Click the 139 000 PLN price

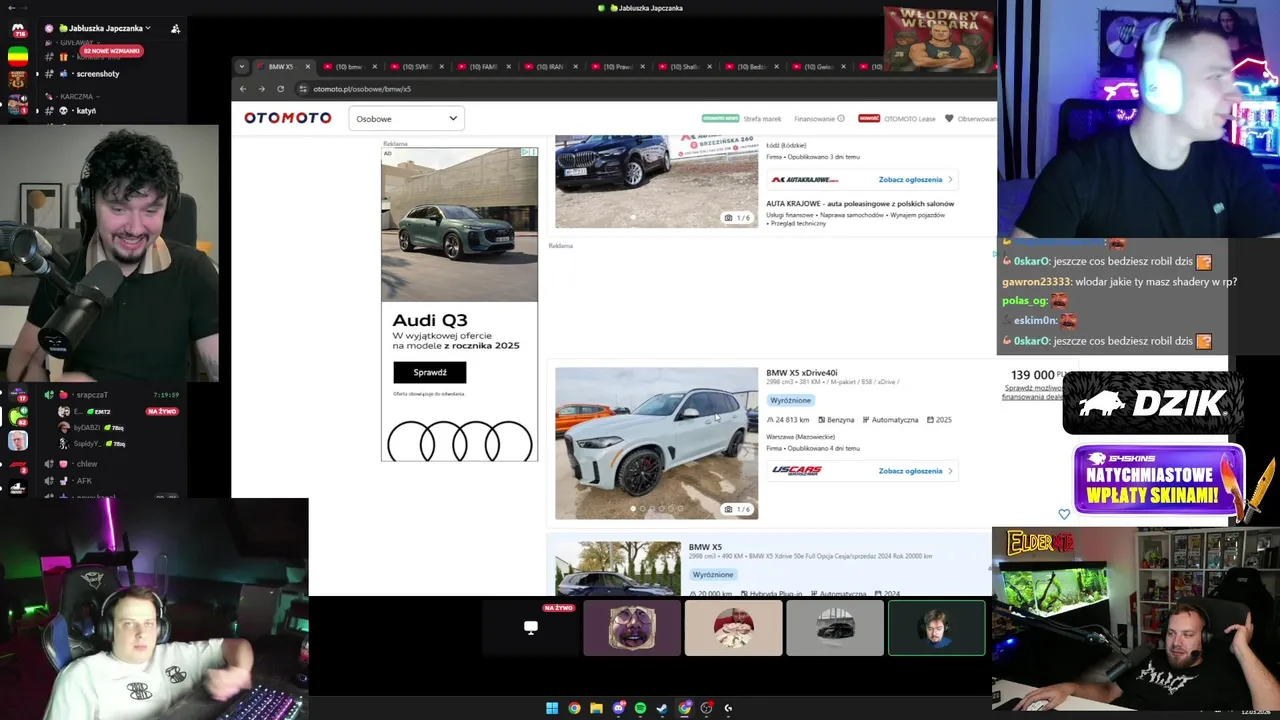click(1038, 375)
